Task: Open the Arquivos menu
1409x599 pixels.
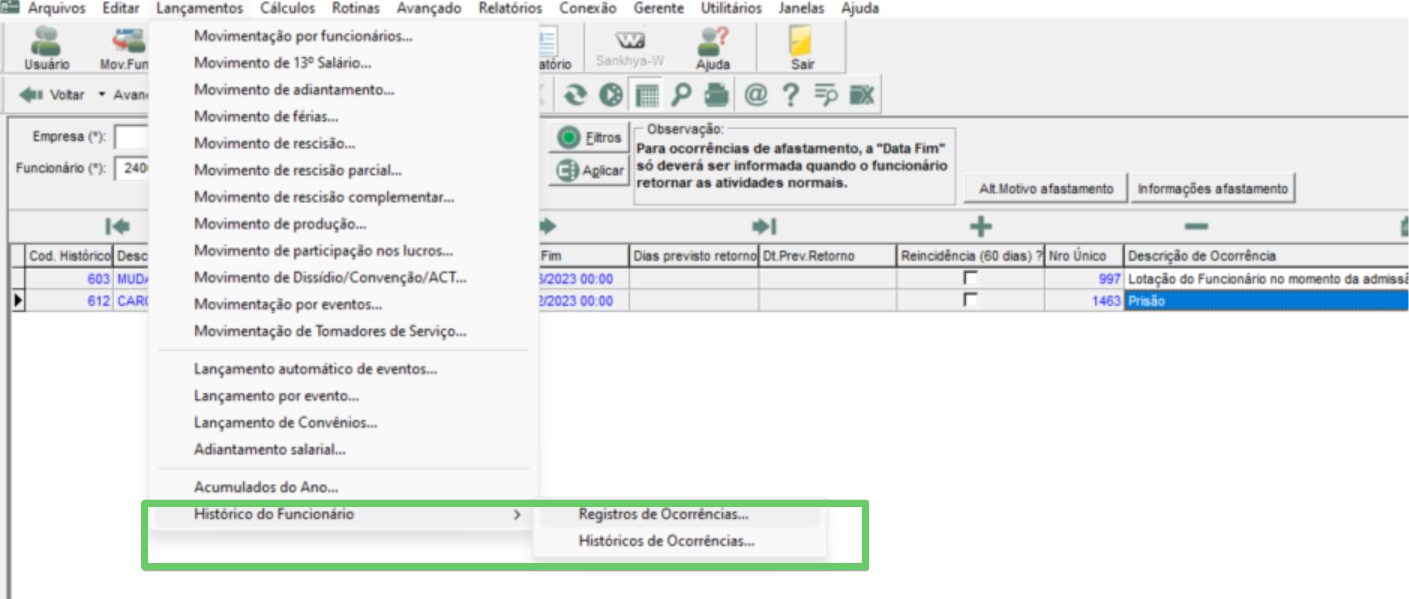Action: 56,8
